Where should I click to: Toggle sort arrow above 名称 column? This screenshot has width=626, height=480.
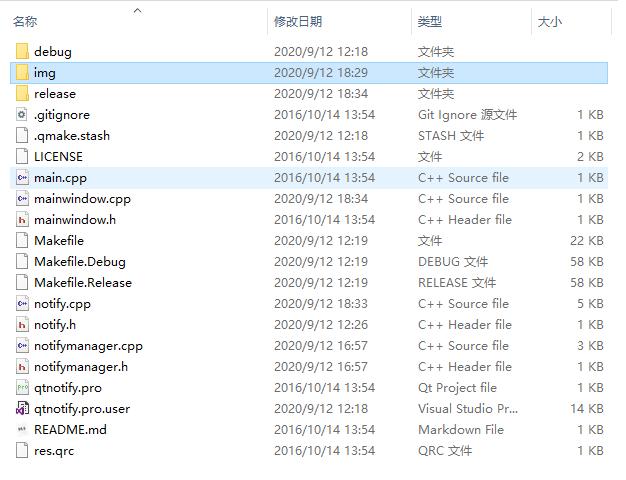[137, 11]
